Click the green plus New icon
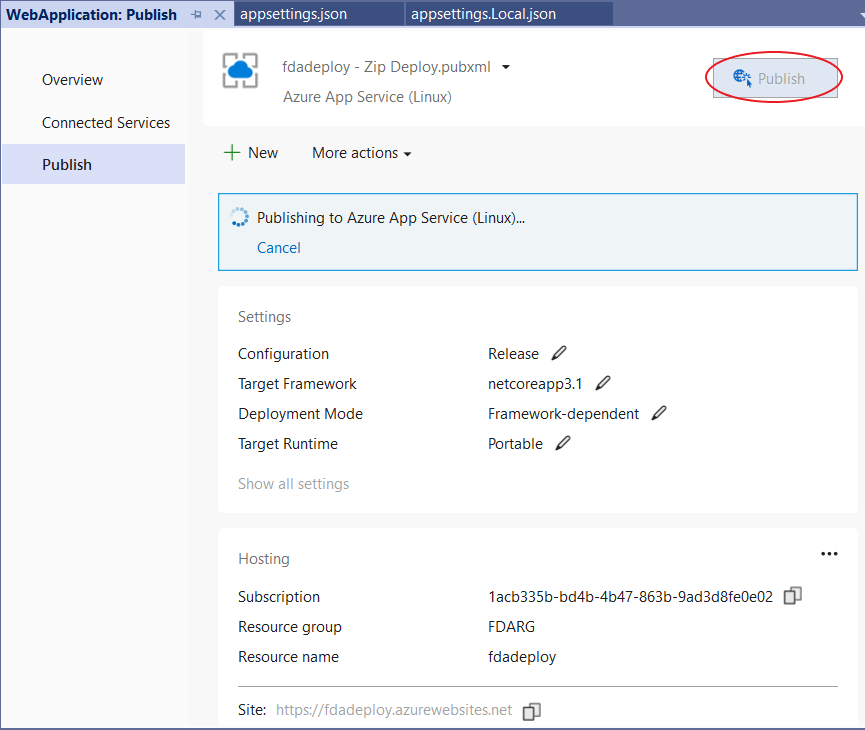 (232, 153)
